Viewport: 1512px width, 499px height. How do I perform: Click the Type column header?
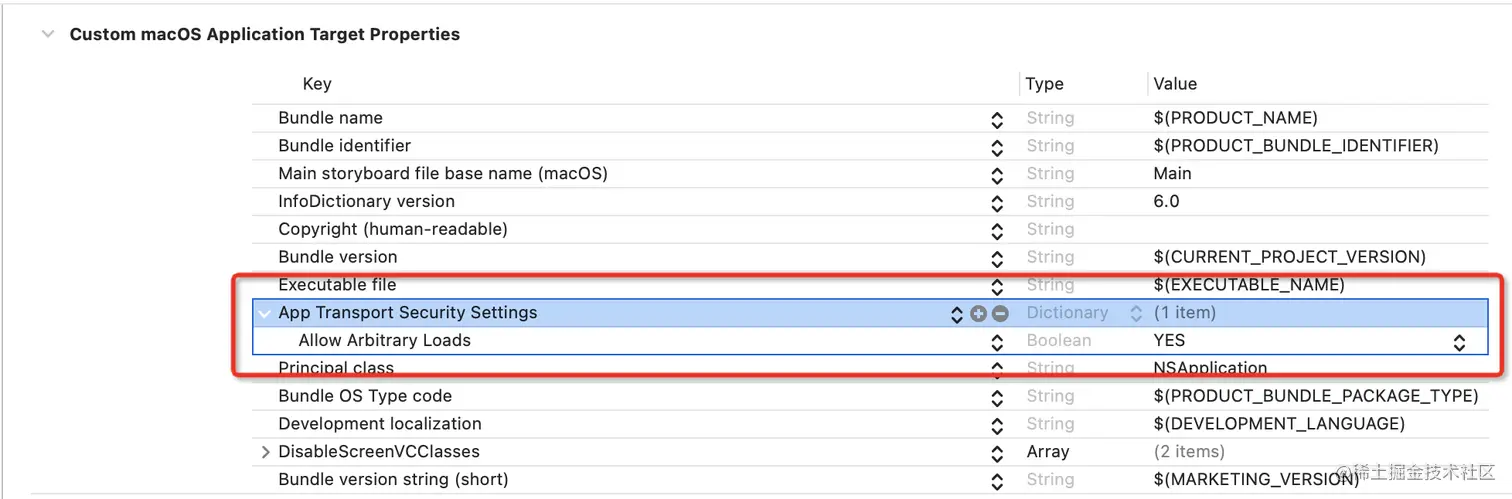[1044, 84]
